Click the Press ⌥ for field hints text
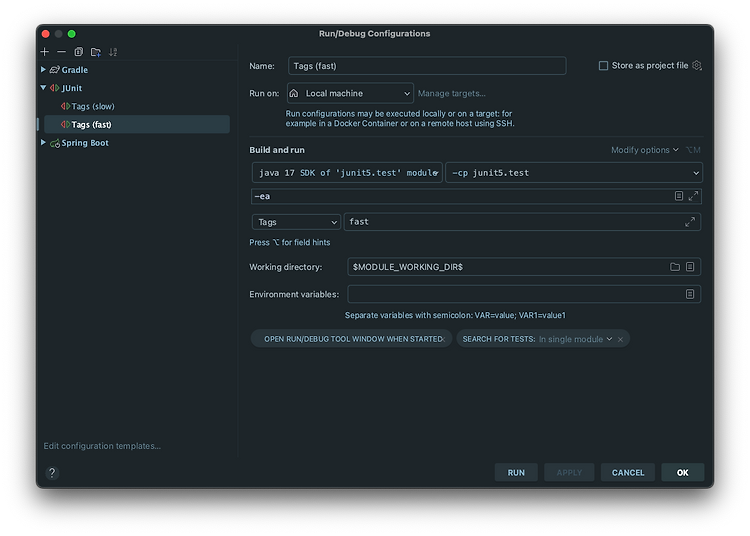Image resolution: width=750 pixels, height=536 pixels. 289,242
